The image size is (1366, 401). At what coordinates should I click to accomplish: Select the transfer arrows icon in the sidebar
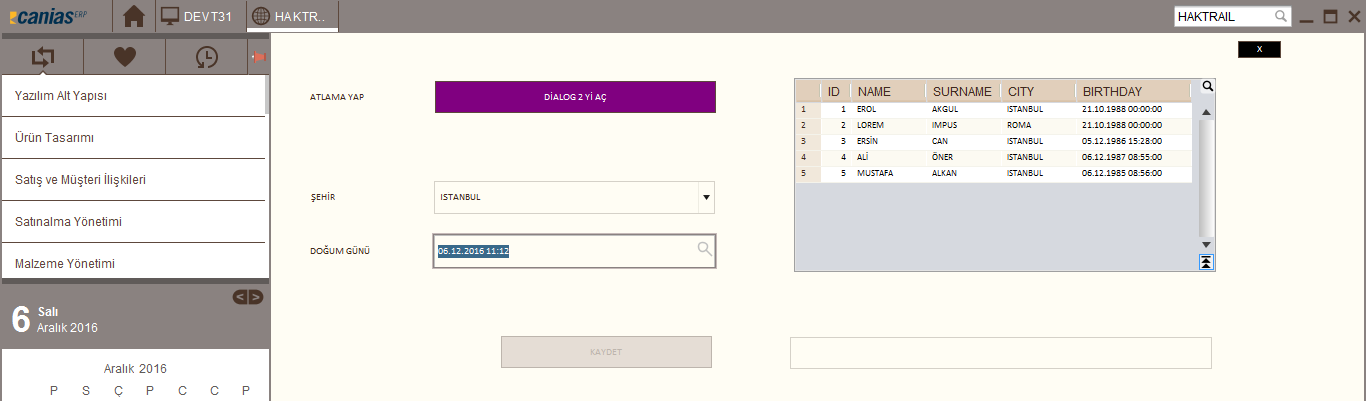point(42,57)
